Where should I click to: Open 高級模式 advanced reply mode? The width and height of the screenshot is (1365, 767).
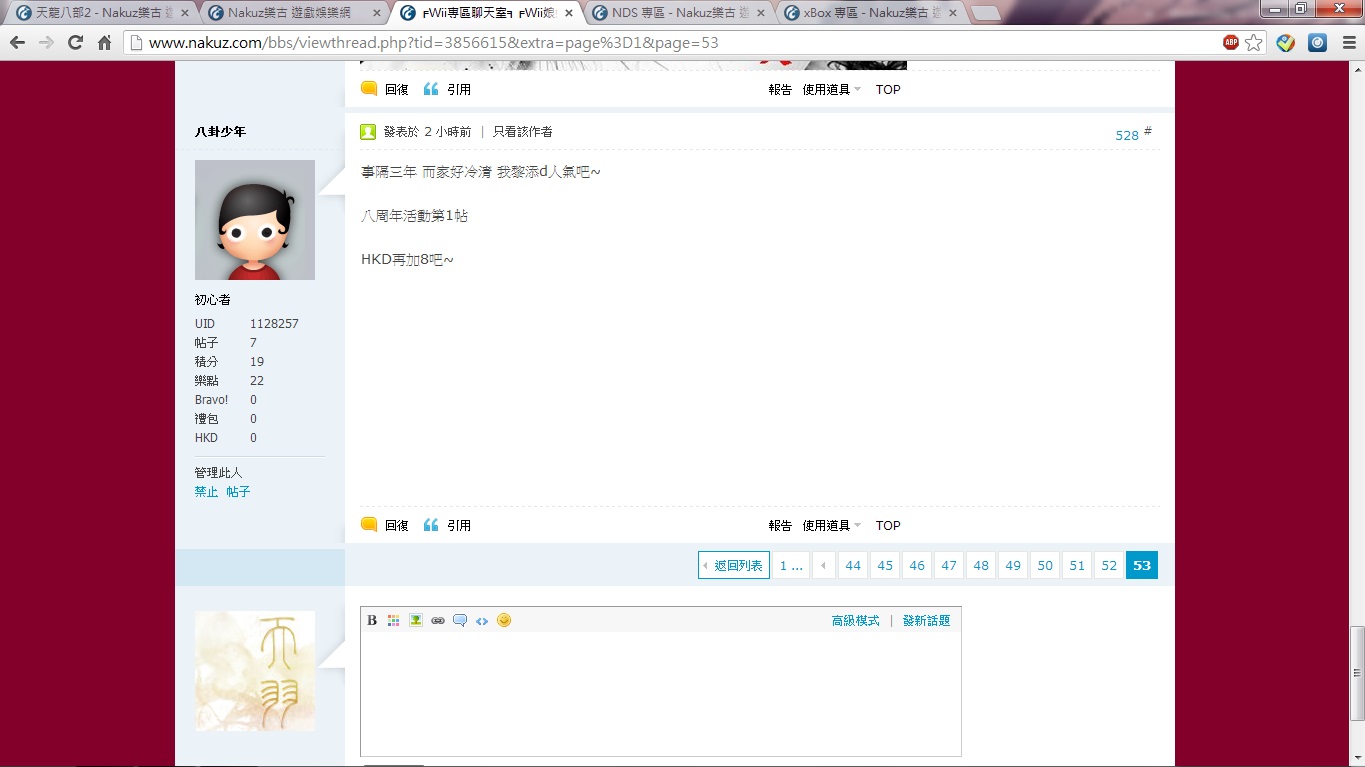pos(856,621)
